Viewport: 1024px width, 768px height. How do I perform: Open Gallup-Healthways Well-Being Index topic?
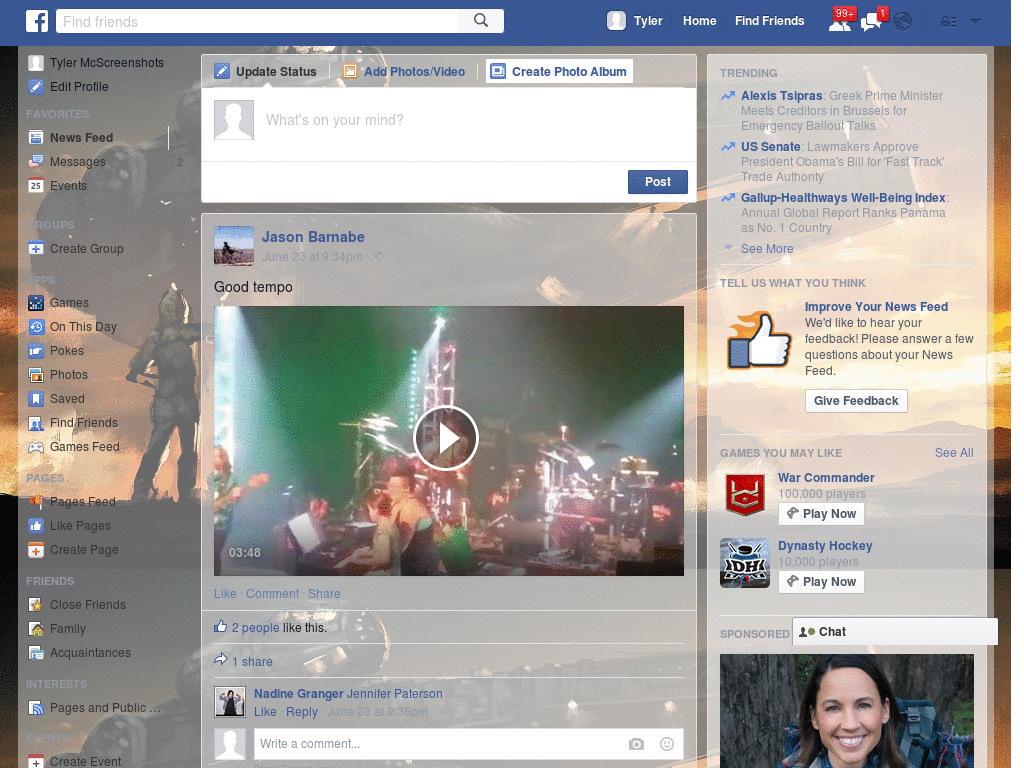(x=843, y=197)
